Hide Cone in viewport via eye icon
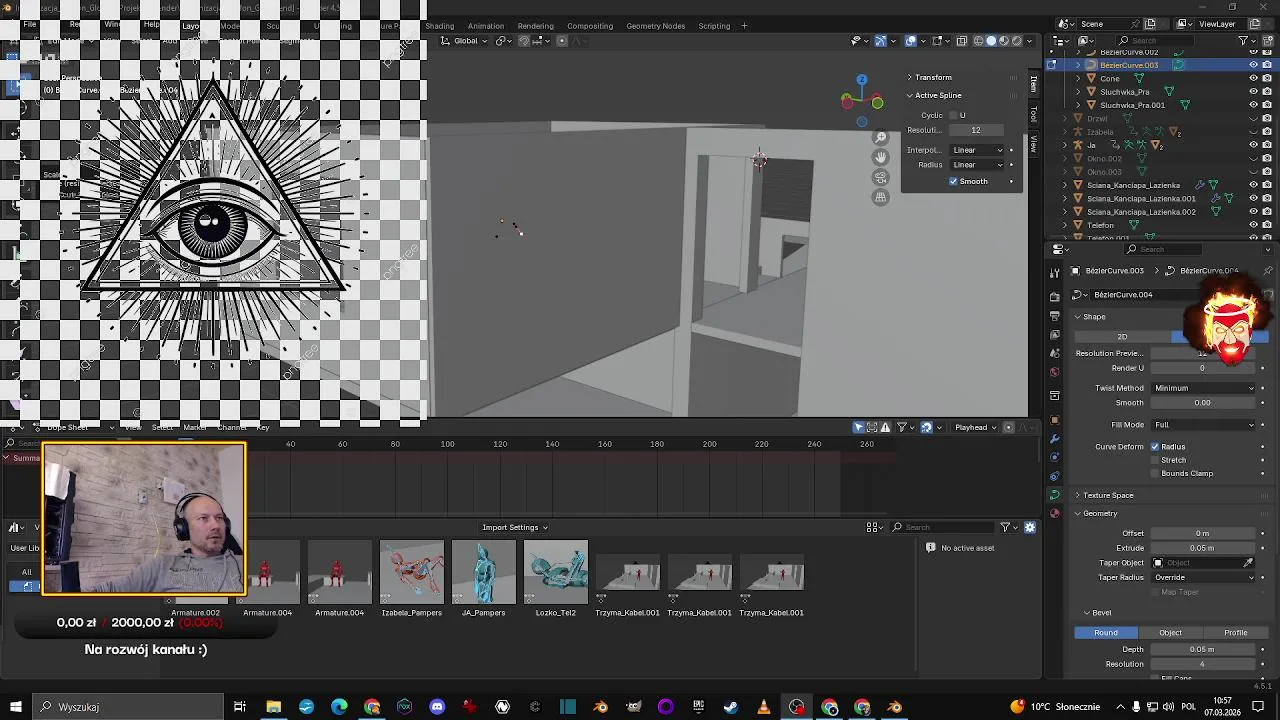The image size is (1280, 720). (x=1253, y=78)
